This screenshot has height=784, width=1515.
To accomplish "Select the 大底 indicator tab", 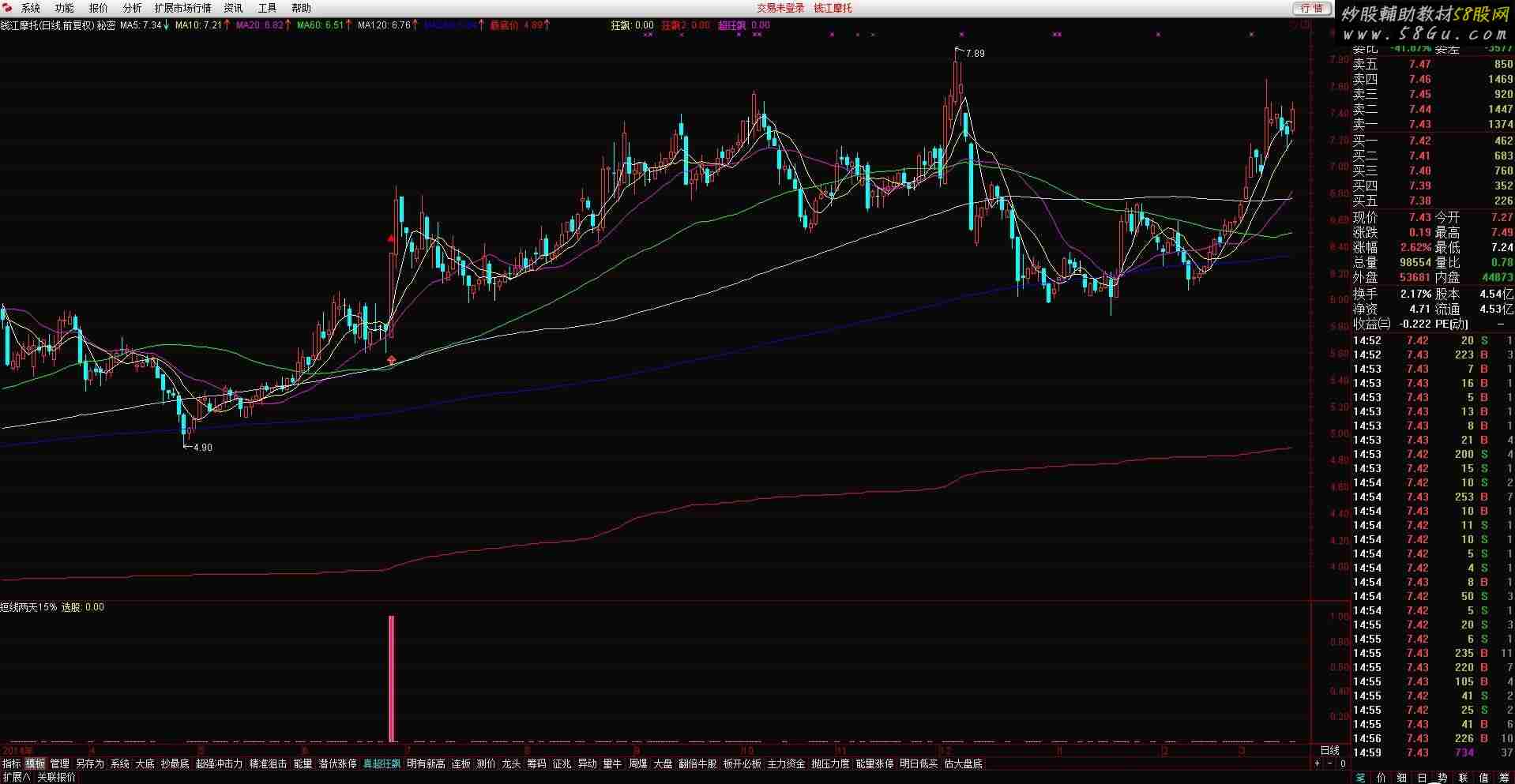I will (x=145, y=763).
